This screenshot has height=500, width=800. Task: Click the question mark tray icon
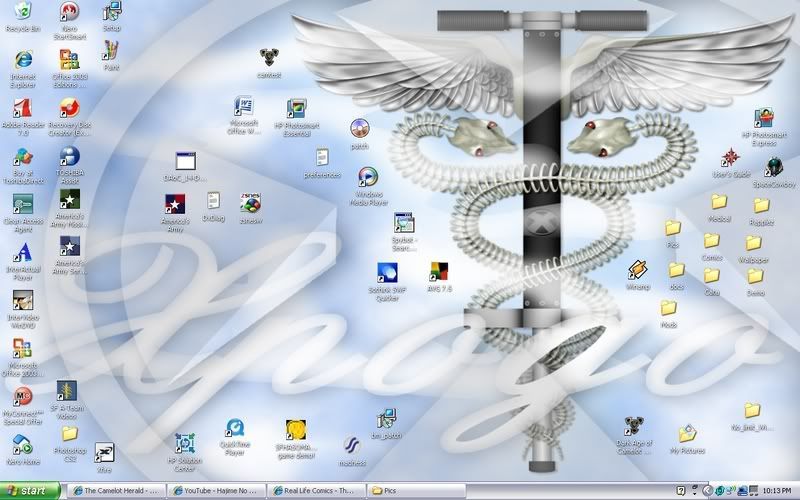pos(681,491)
